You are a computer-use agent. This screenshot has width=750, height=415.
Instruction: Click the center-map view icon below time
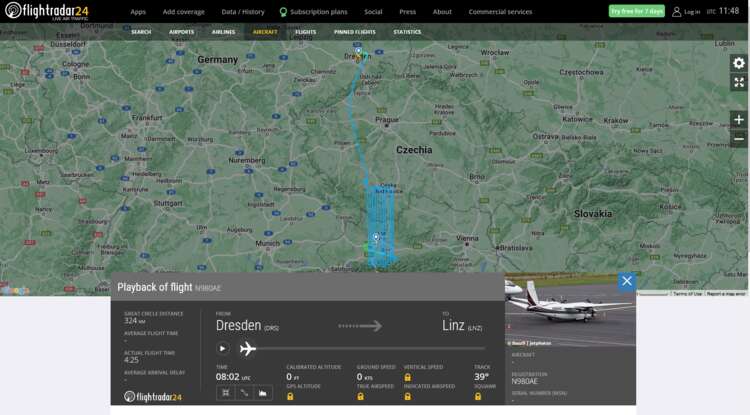[225, 393]
